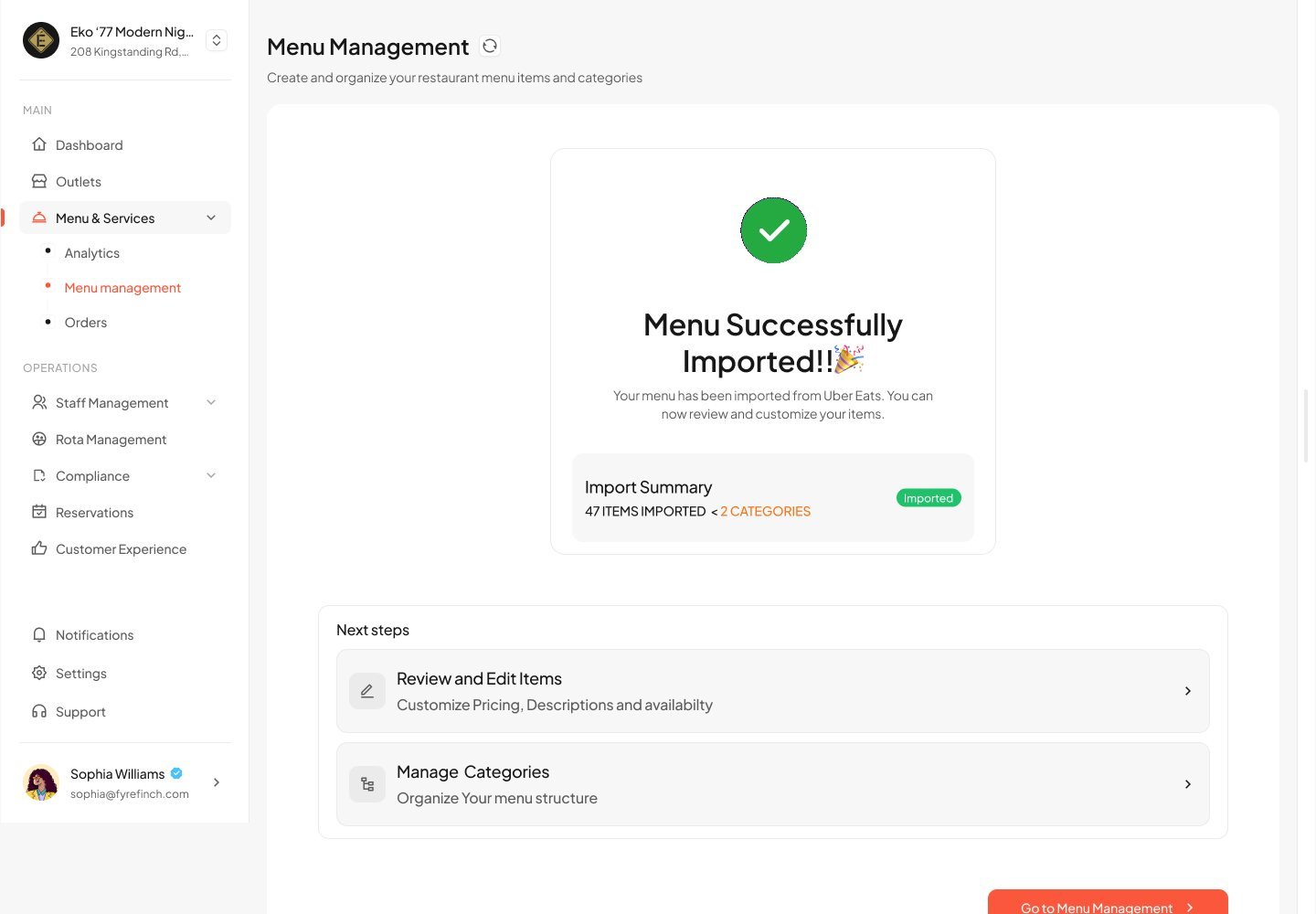Collapse the Menu & Services section

[x=211, y=218]
